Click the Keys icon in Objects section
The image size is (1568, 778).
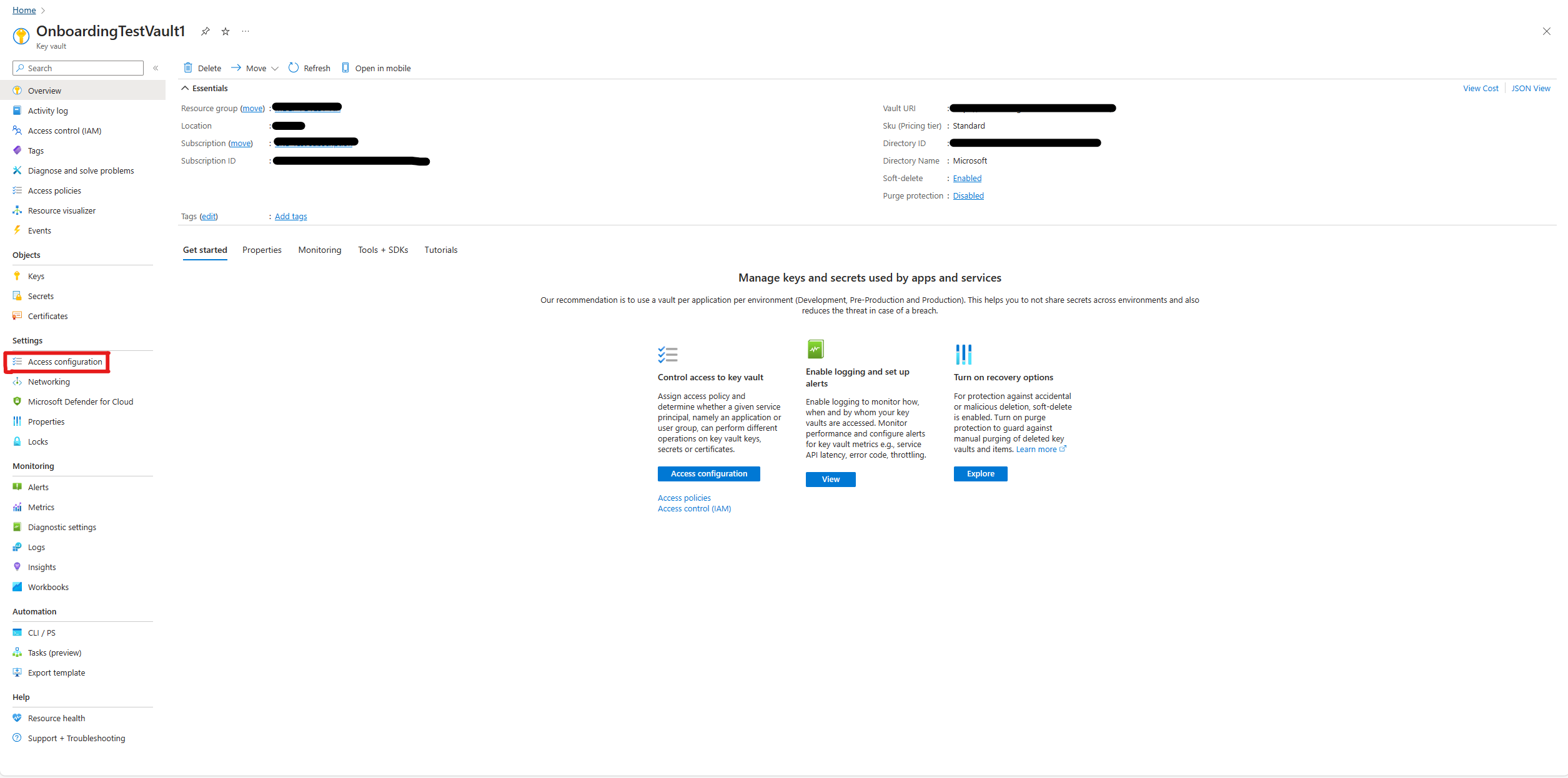[x=17, y=275]
